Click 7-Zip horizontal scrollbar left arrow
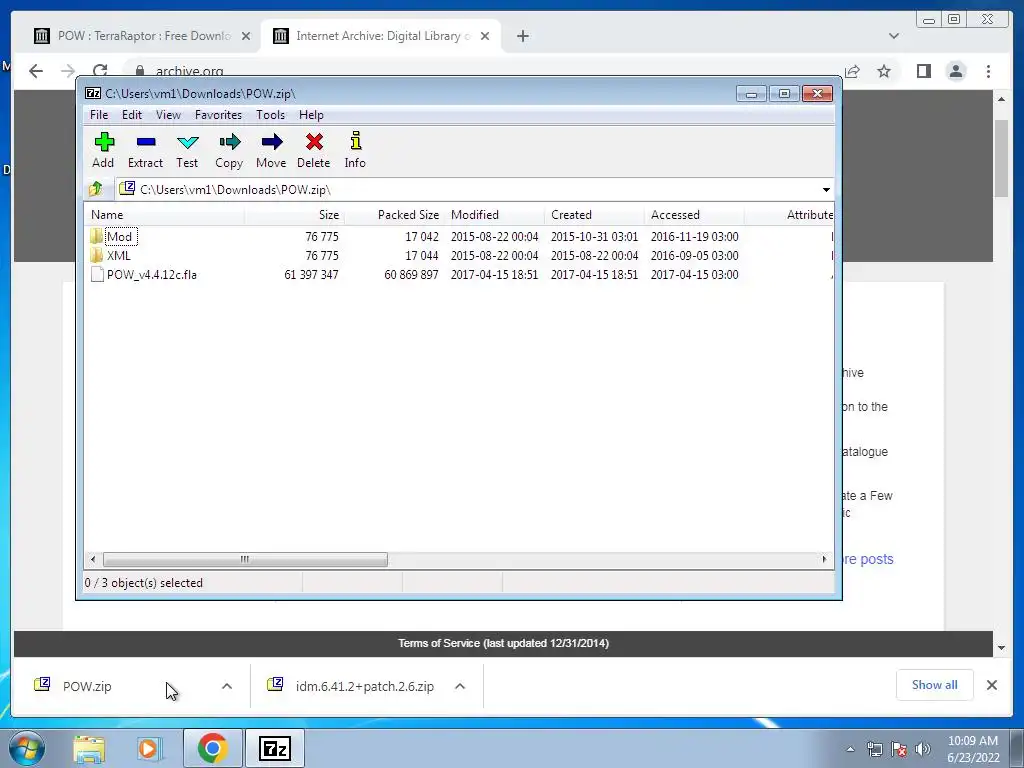The height and width of the screenshot is (768, 1024). coord(93,560)
